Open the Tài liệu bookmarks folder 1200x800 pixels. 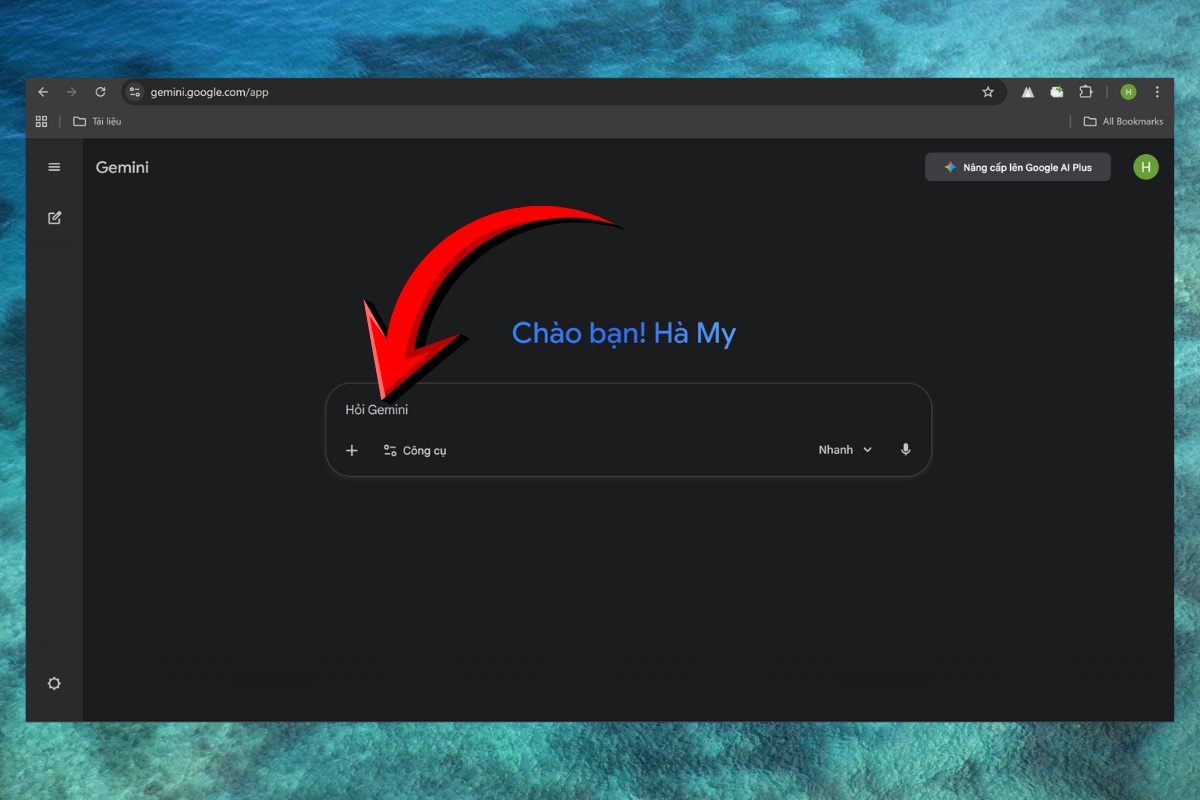(97, 121)
